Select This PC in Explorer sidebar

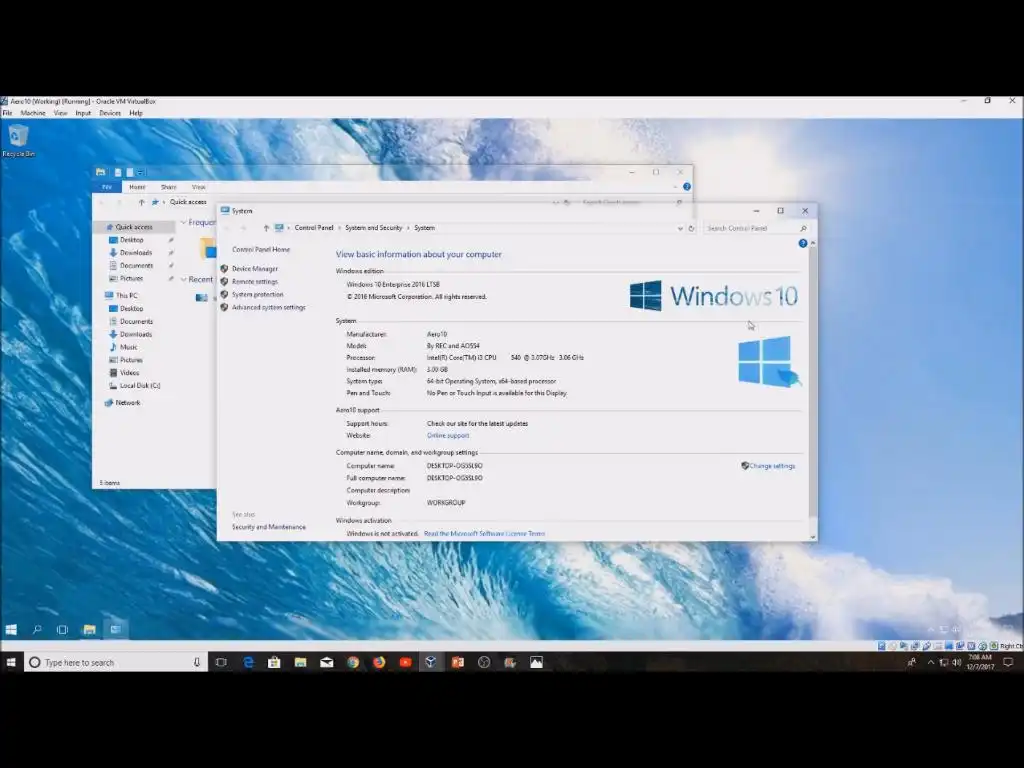click(x=126, y=295)
